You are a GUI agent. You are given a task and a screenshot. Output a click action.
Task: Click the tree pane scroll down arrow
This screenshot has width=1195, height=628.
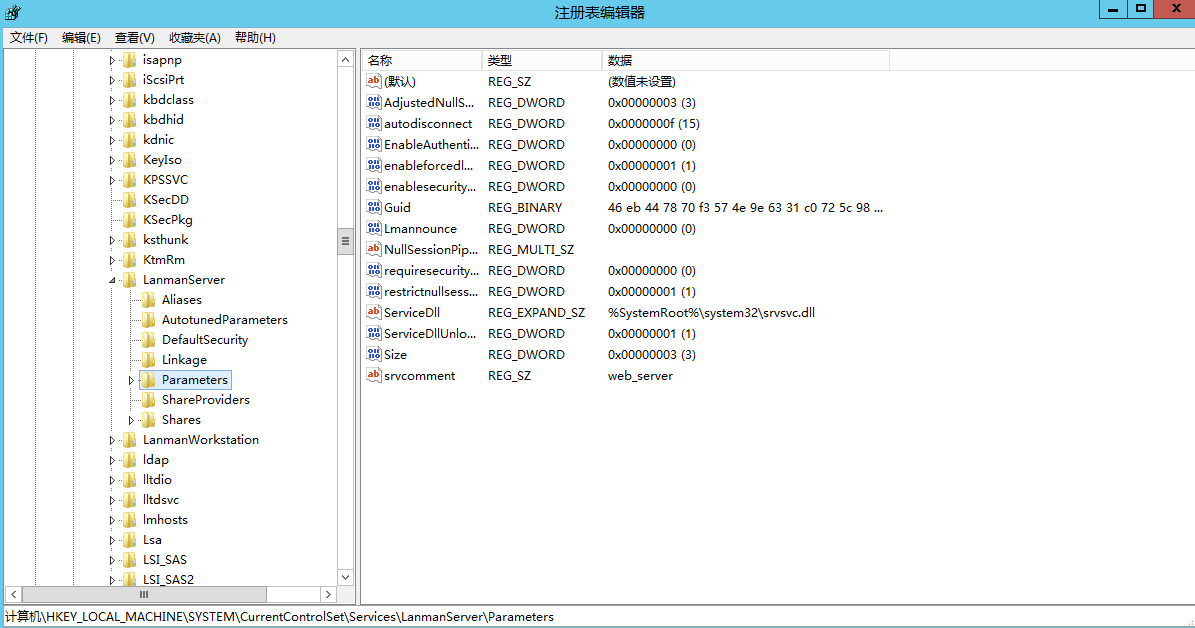tap(345, 577)
